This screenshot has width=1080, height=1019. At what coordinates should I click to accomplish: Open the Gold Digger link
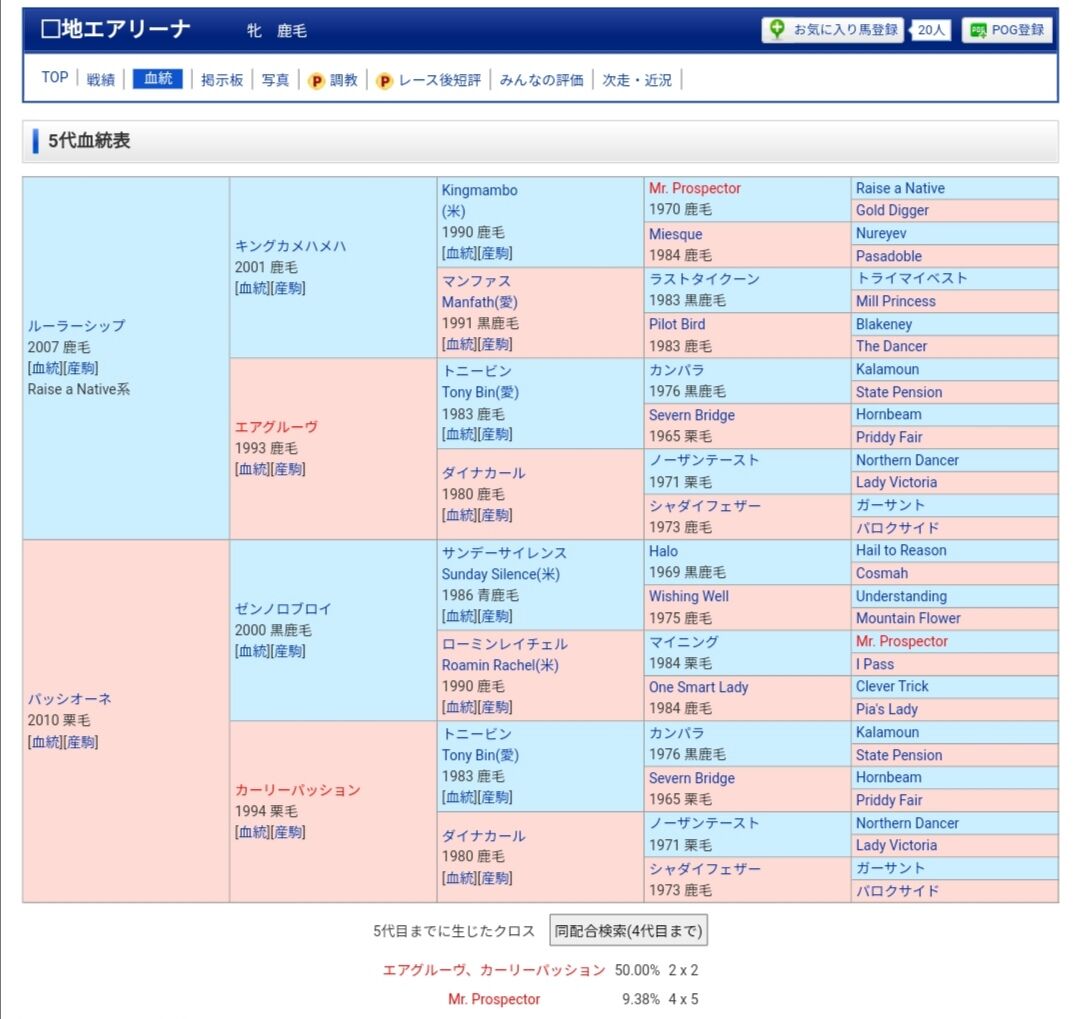[892, 210]
